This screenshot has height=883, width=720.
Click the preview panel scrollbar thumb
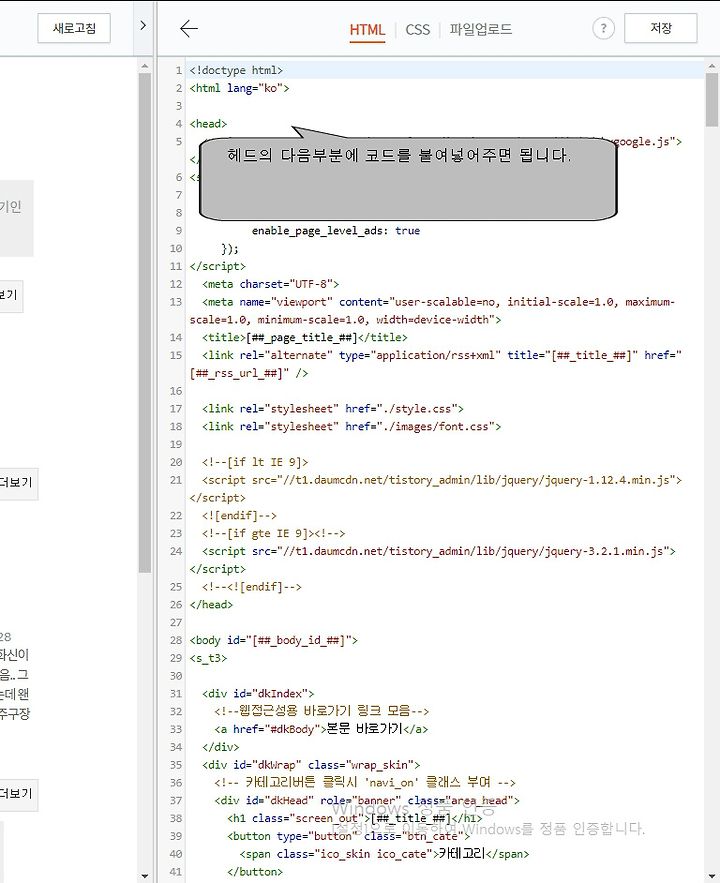(145, 323)
